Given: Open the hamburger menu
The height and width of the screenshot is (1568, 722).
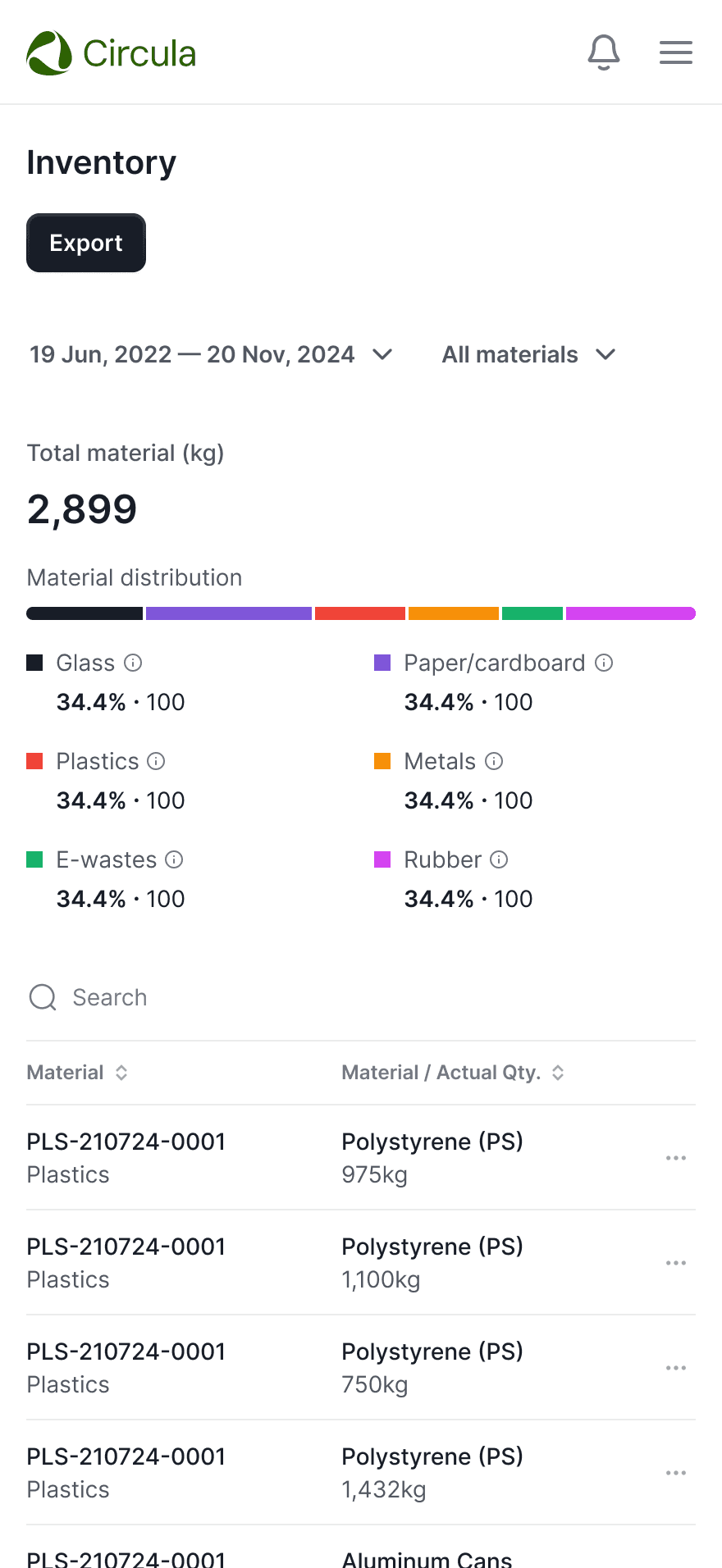Looking at the screenshot, I should [676, 52].
